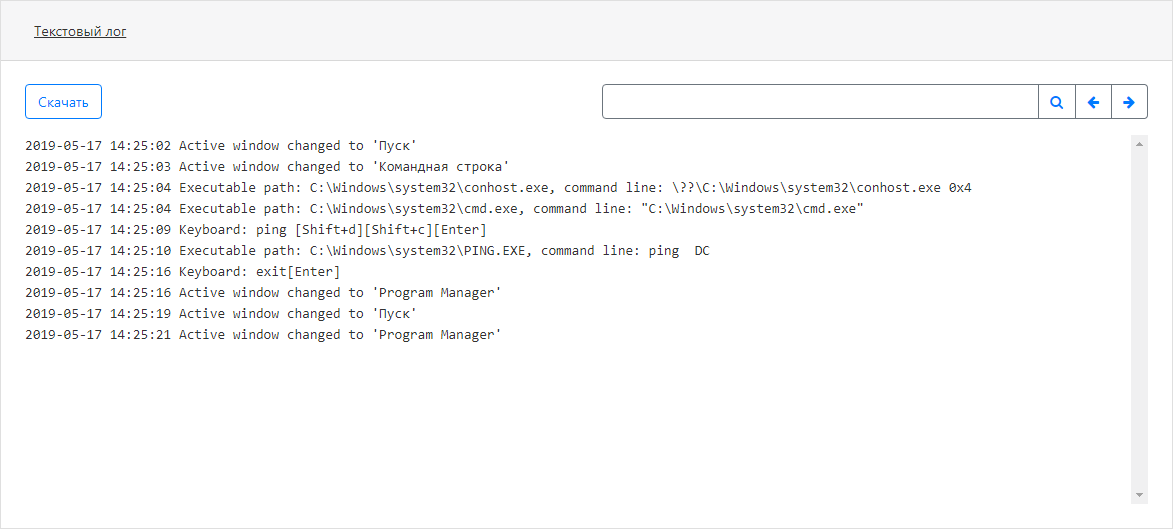This screenshot has height=529, width=1173.
Task: Click the last 'Program Manager' entry at 14:25:21
Action: [x=263, y=335]
